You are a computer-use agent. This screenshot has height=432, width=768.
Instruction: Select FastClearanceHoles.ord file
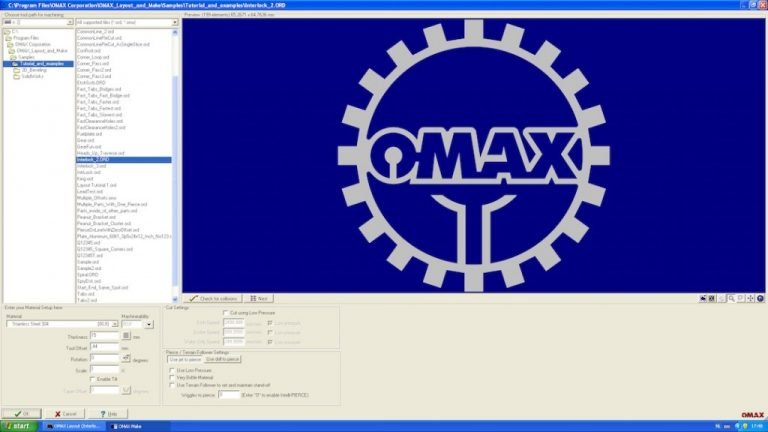tap(100, 121)
